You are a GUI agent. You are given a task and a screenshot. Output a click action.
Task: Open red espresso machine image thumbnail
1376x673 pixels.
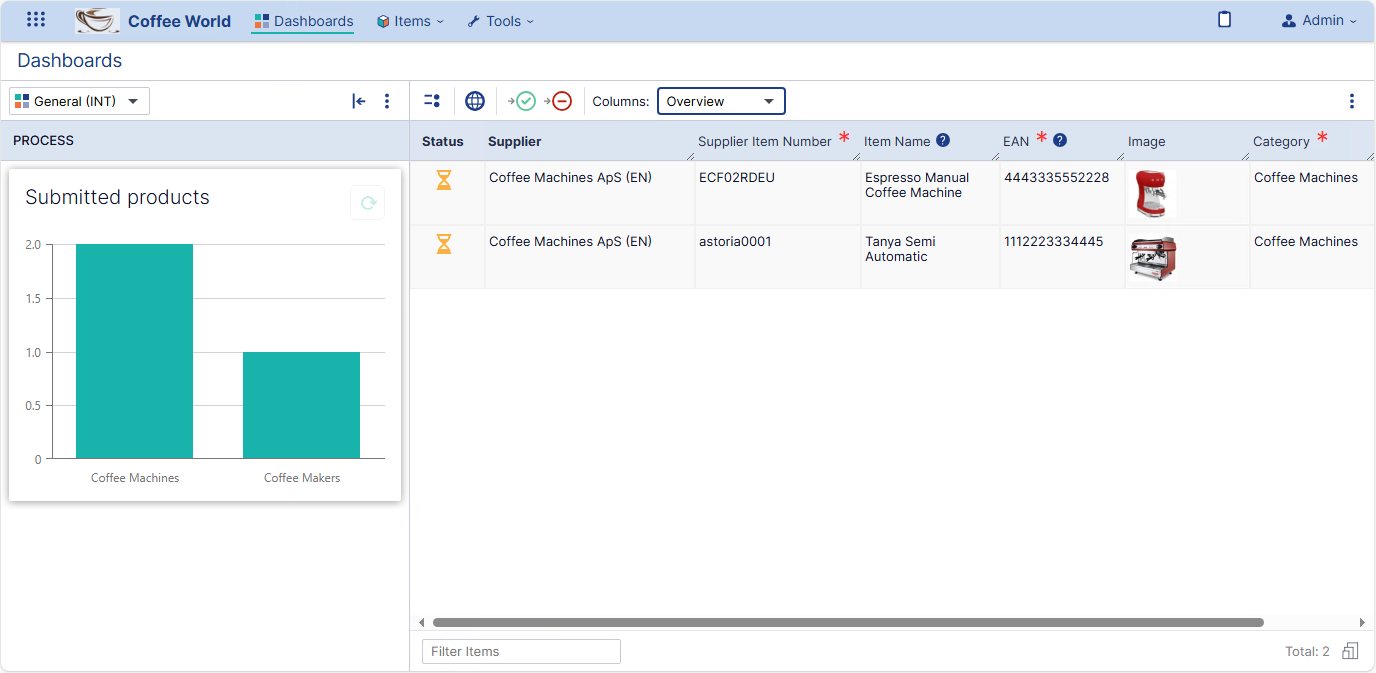(1150, 193)
